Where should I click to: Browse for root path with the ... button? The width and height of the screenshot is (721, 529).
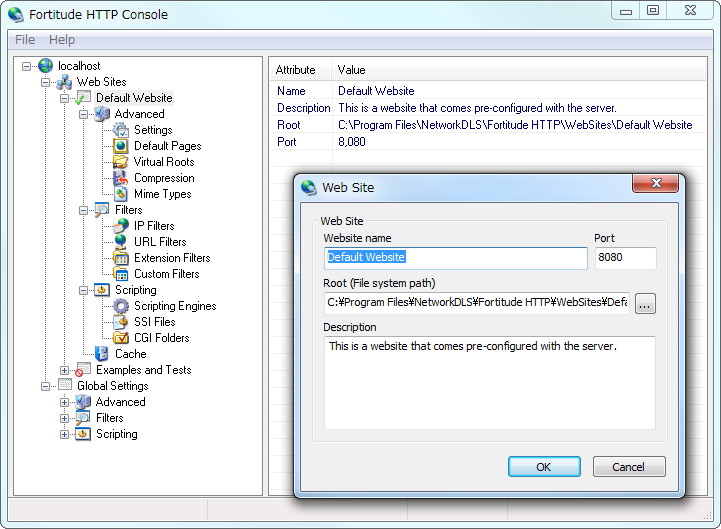tap(645, 304)
